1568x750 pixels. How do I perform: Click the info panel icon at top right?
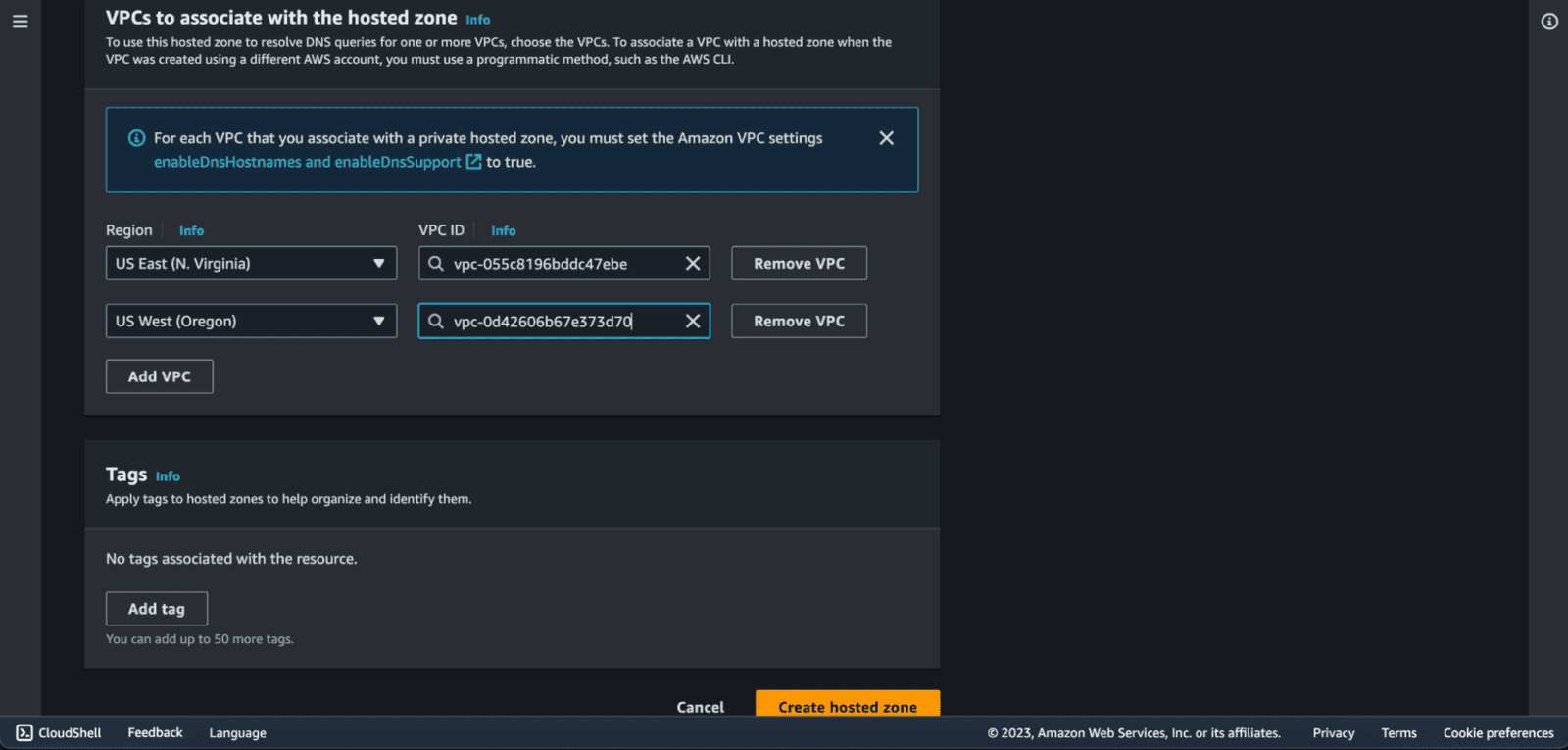1549,22
